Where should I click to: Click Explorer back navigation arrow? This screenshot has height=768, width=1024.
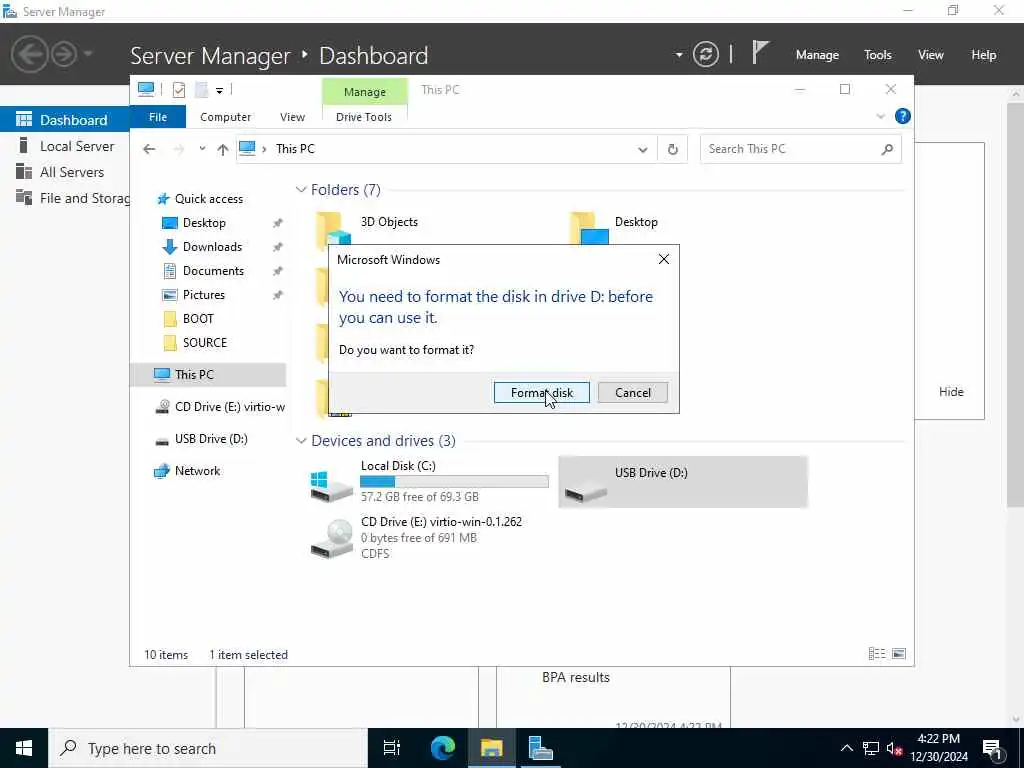pyautogui.click(x=149, y=149)
